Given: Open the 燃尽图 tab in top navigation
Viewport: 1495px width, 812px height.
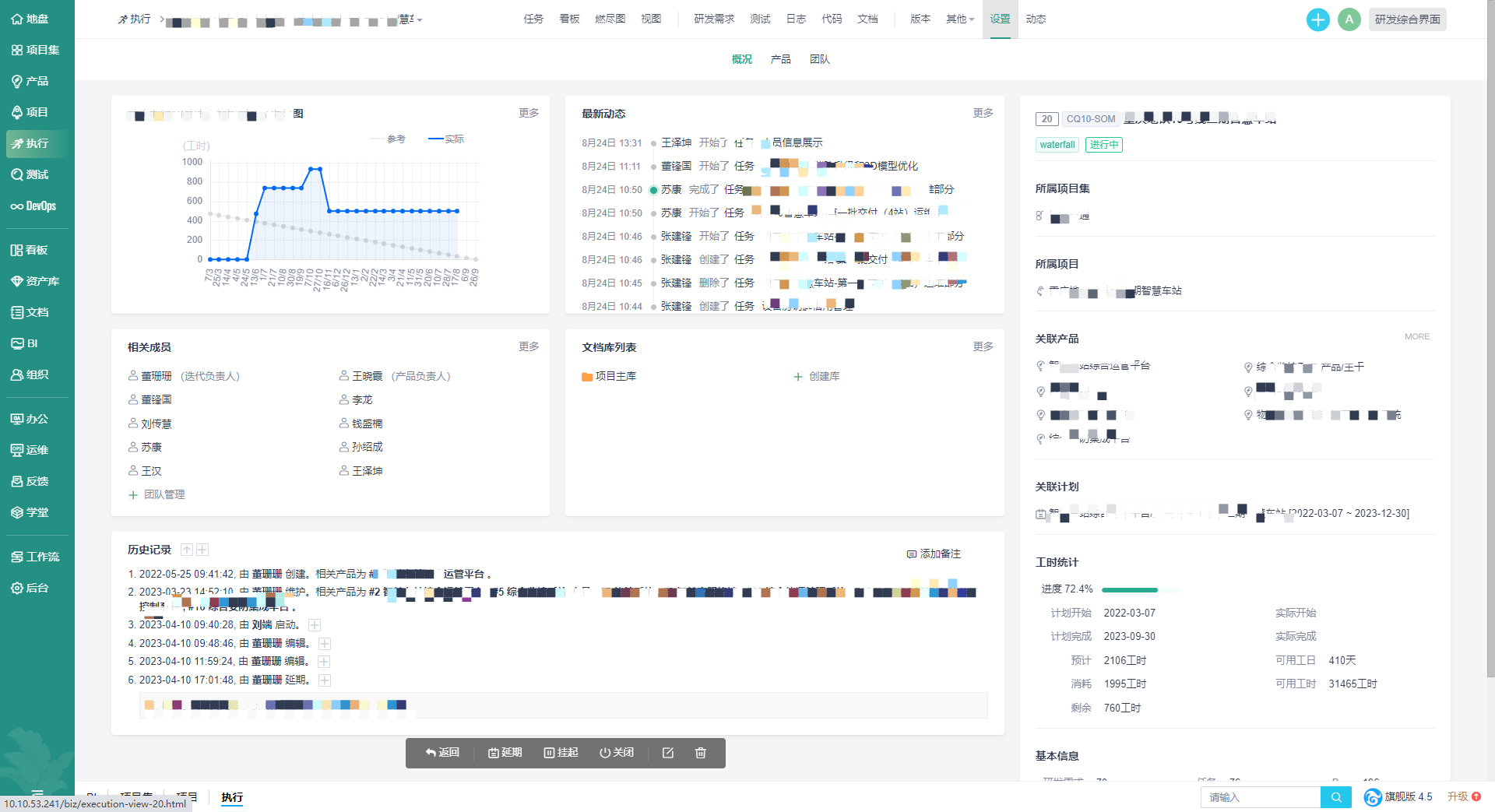Looking at the screenshot, I should 610,19.
